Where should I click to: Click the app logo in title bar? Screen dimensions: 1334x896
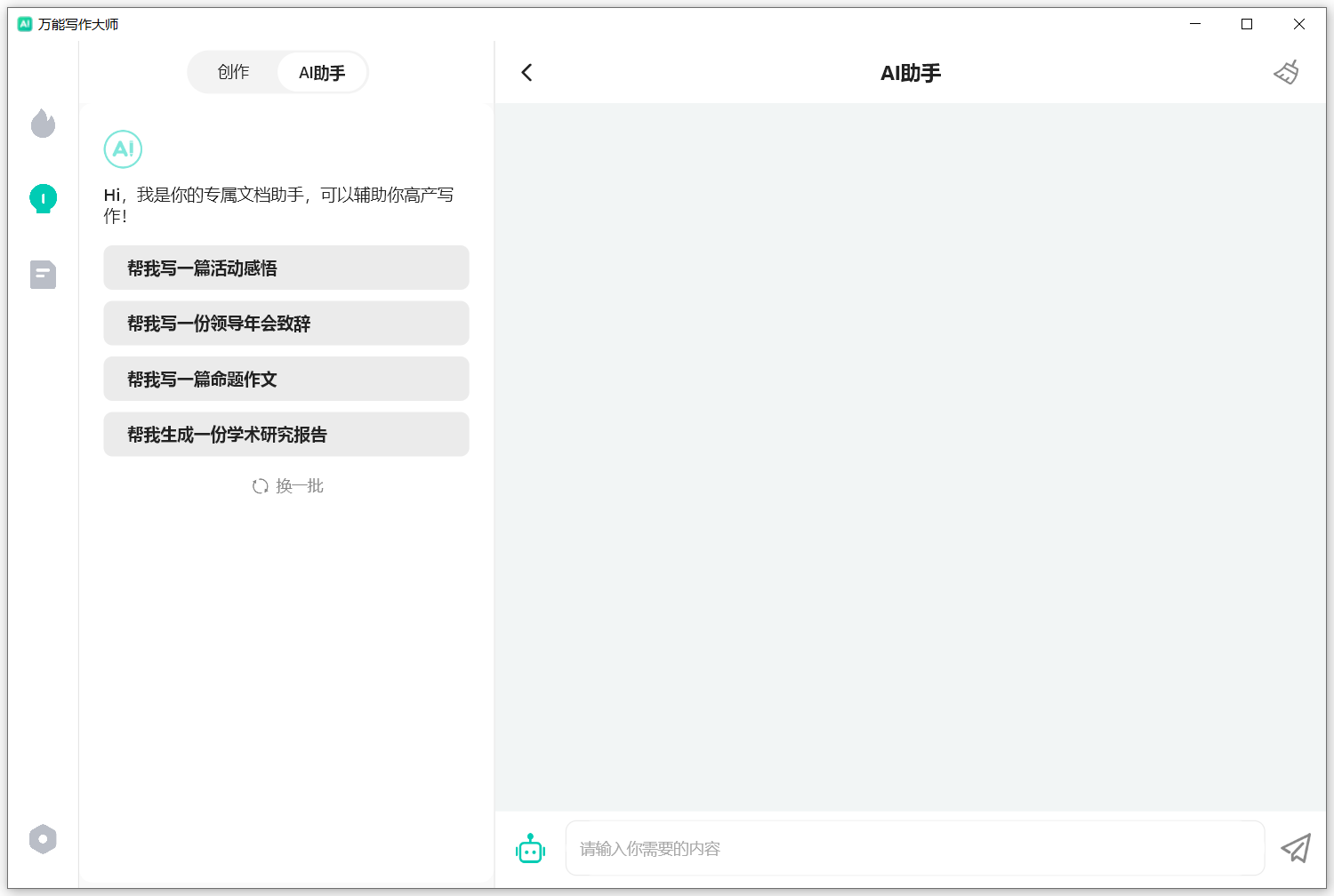pyautogui.click(x=25, y=24)
